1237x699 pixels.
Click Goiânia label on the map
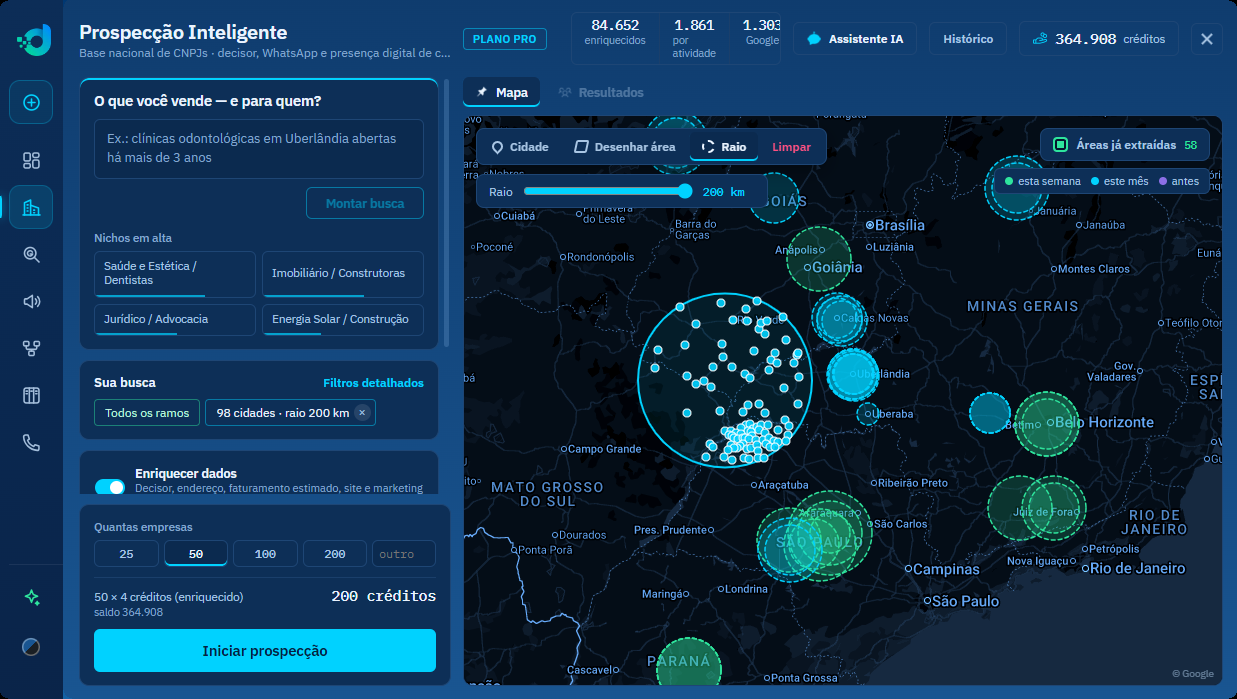[837, 267]
